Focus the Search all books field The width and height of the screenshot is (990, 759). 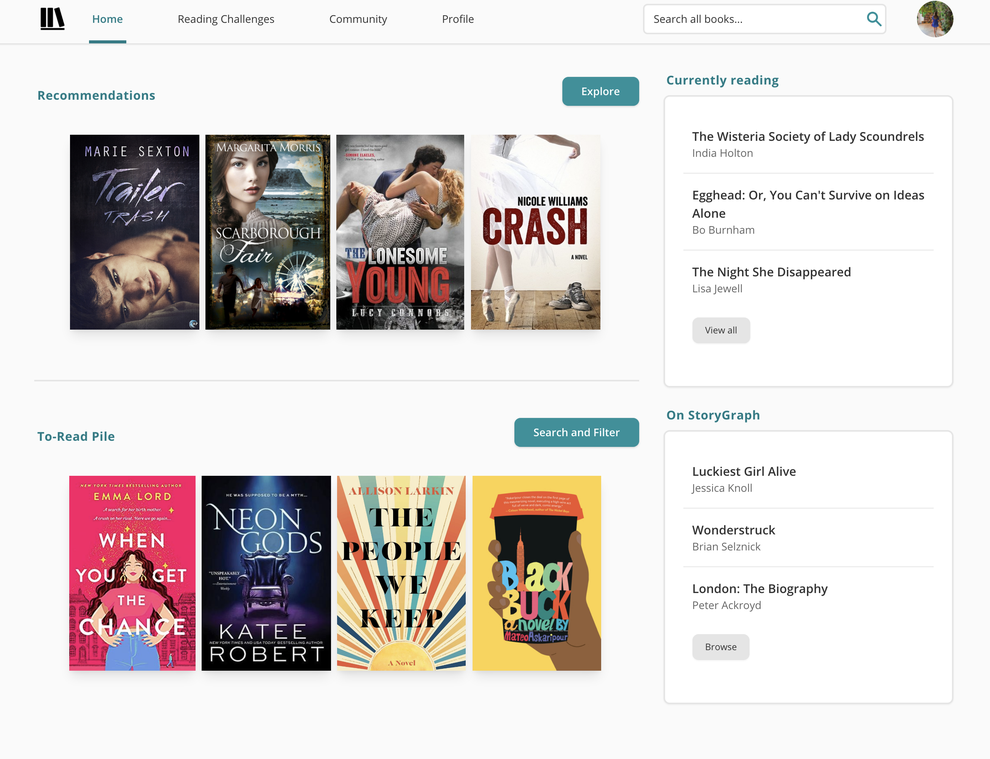765,19
